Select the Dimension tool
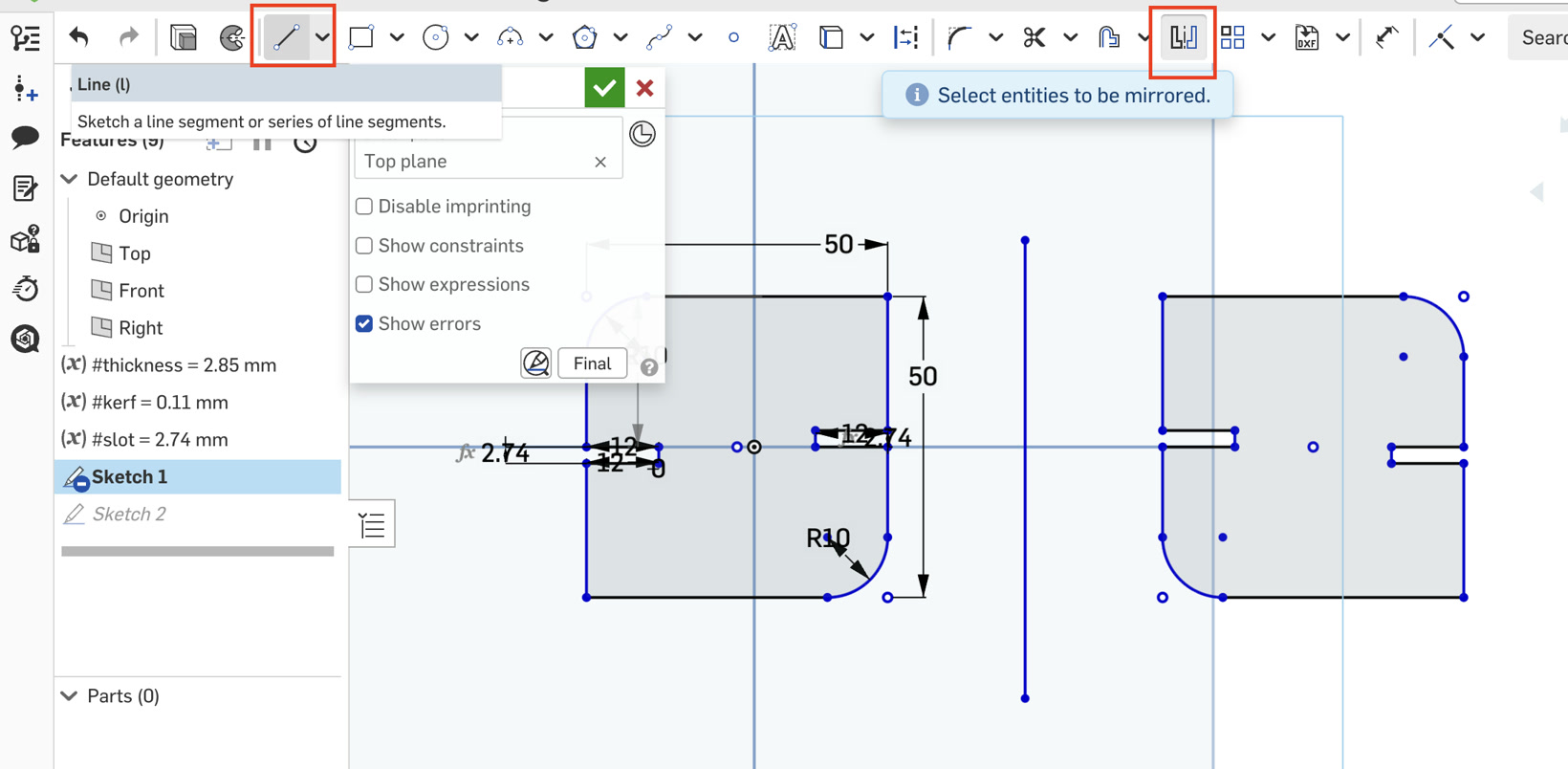 (1386, 37)
